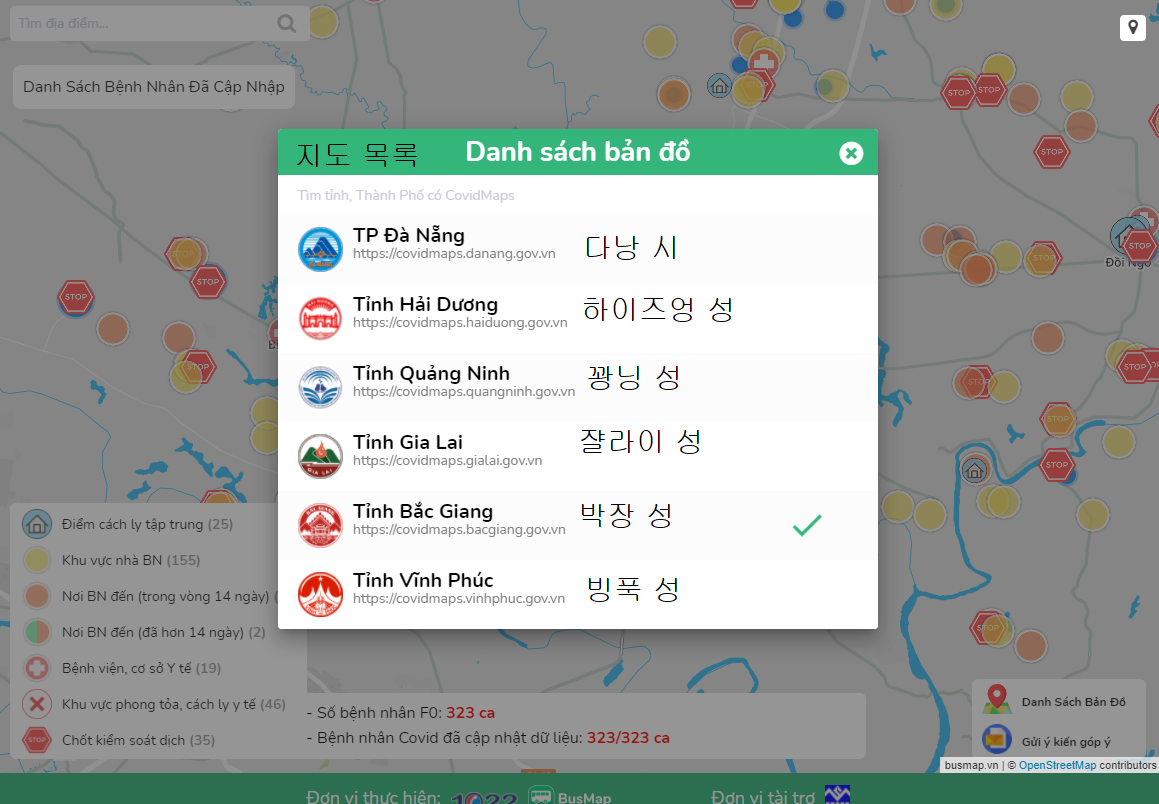This screenshot has width=1159, height=804.
Task: Click the search magnifier icon
Action: 287,24
